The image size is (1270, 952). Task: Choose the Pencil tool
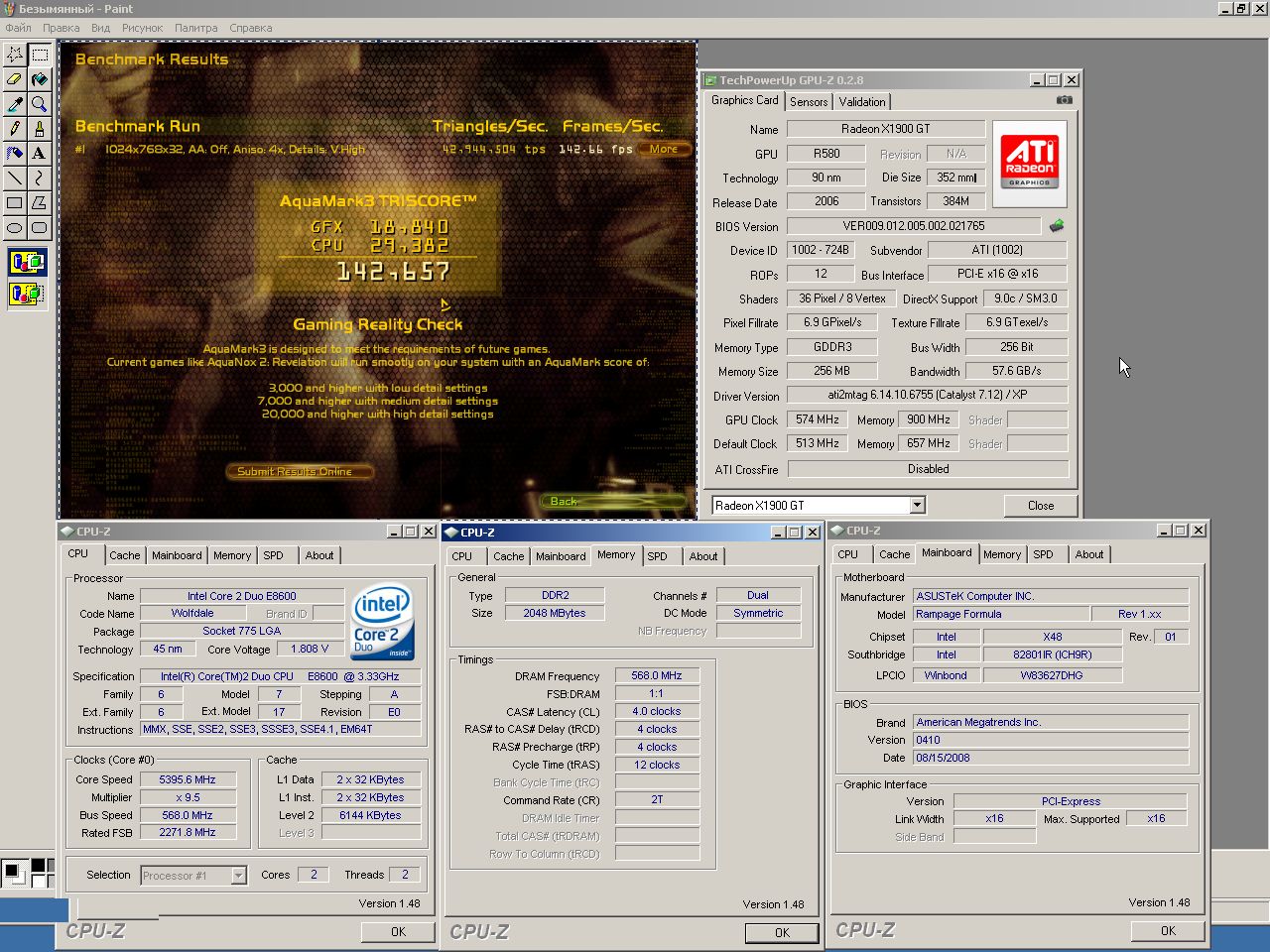point(15,128)
